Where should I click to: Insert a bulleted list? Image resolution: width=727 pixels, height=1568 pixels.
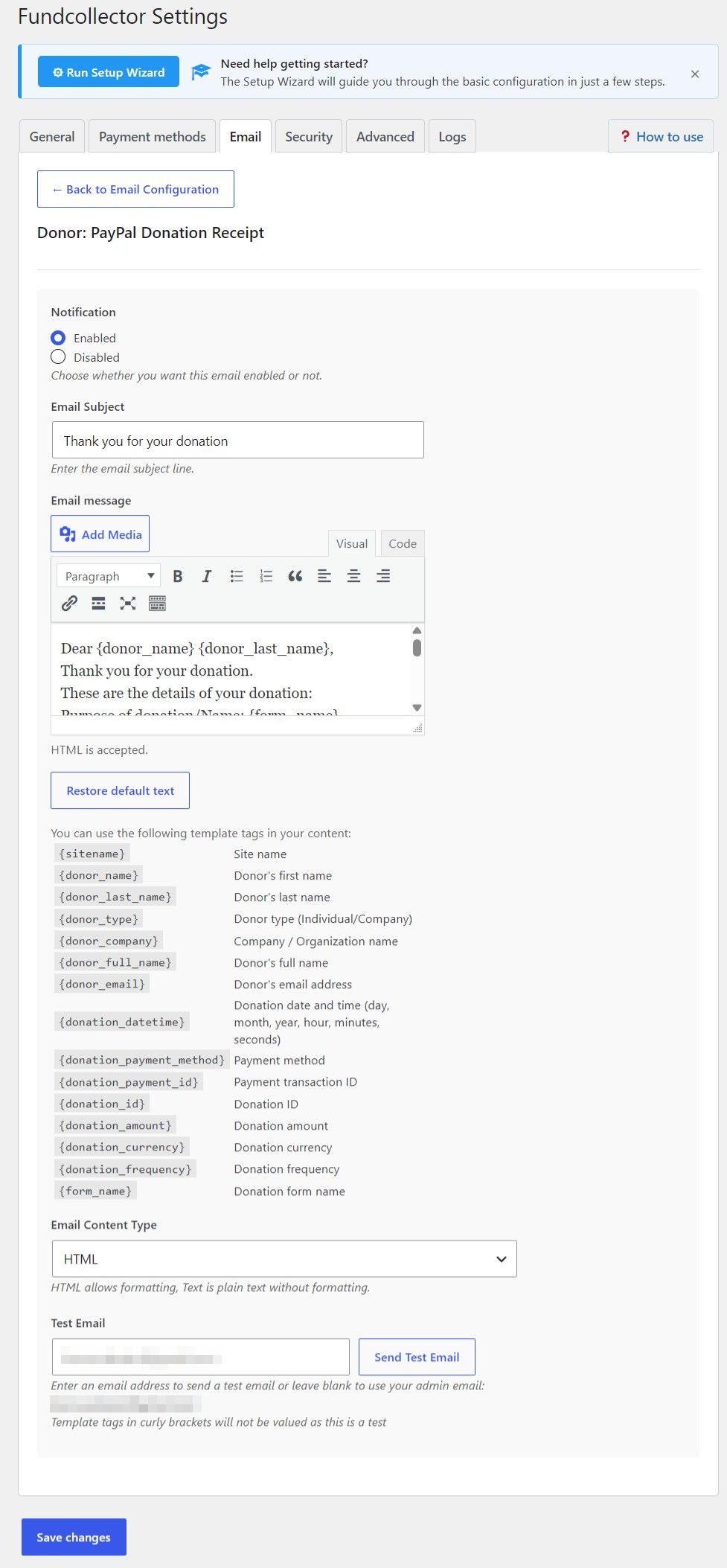point(237,576)
